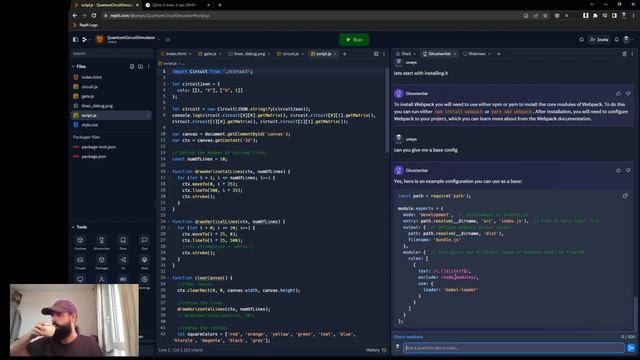Open package-lock.json file

click(98, 147)
